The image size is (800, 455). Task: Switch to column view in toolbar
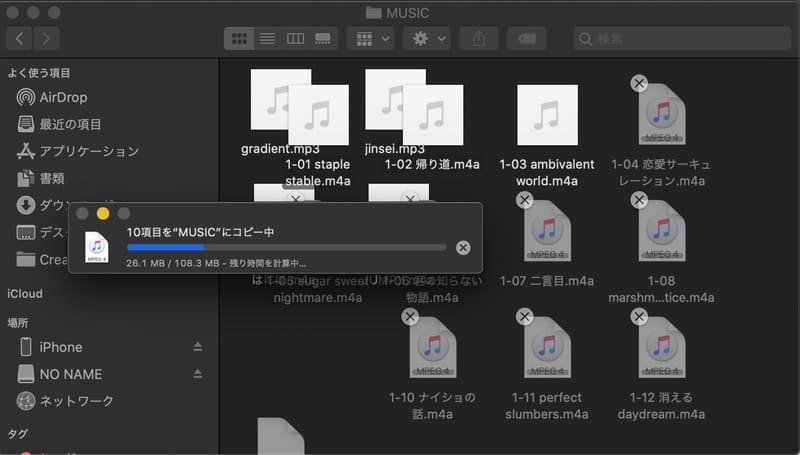pyautogui.click(x=295, y=39)
